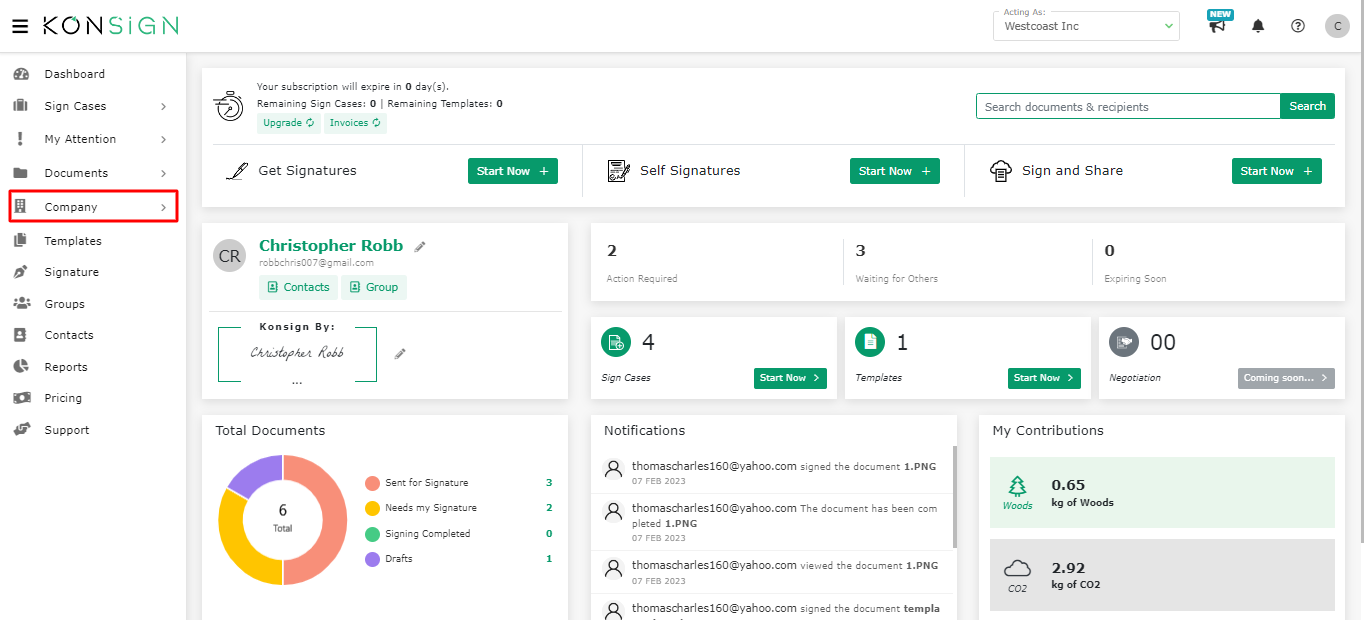Open the Acting As company dropdown
The image size is (1364, 620).
pos(1086,25)
